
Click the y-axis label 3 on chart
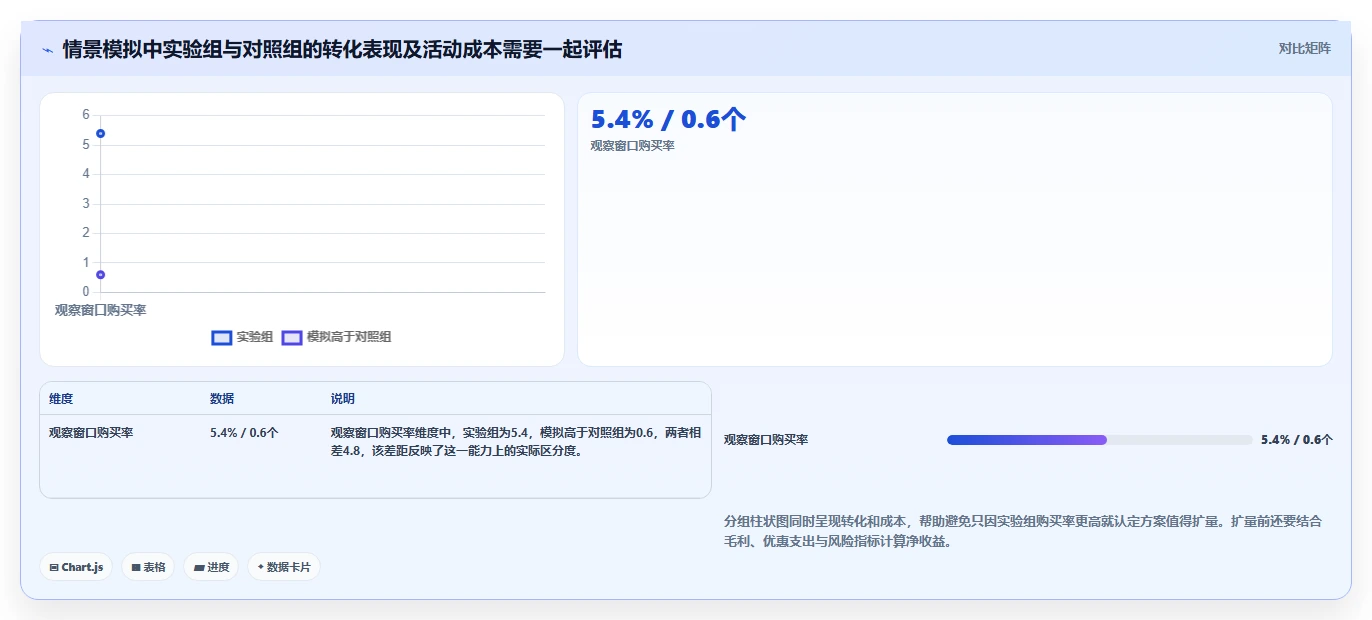[86, 204]
